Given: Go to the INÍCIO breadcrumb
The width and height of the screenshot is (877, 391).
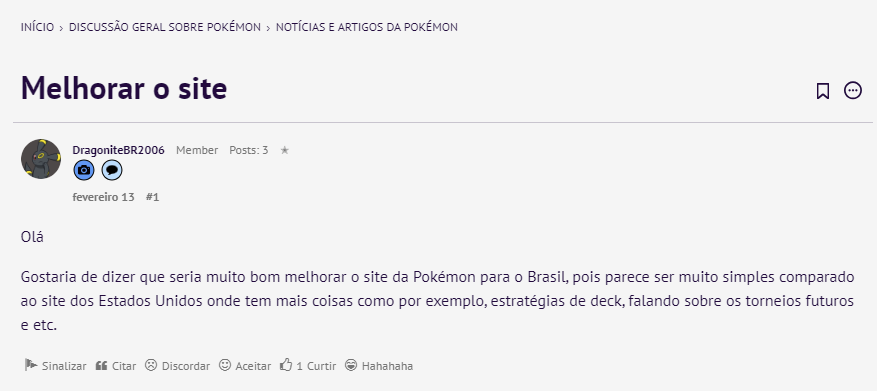Looking at the screenshot, I should (37, 27).
